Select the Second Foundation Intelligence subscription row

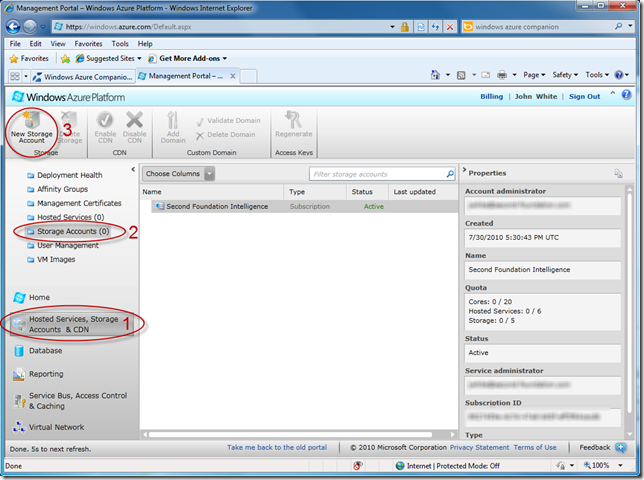coord(304,207)
